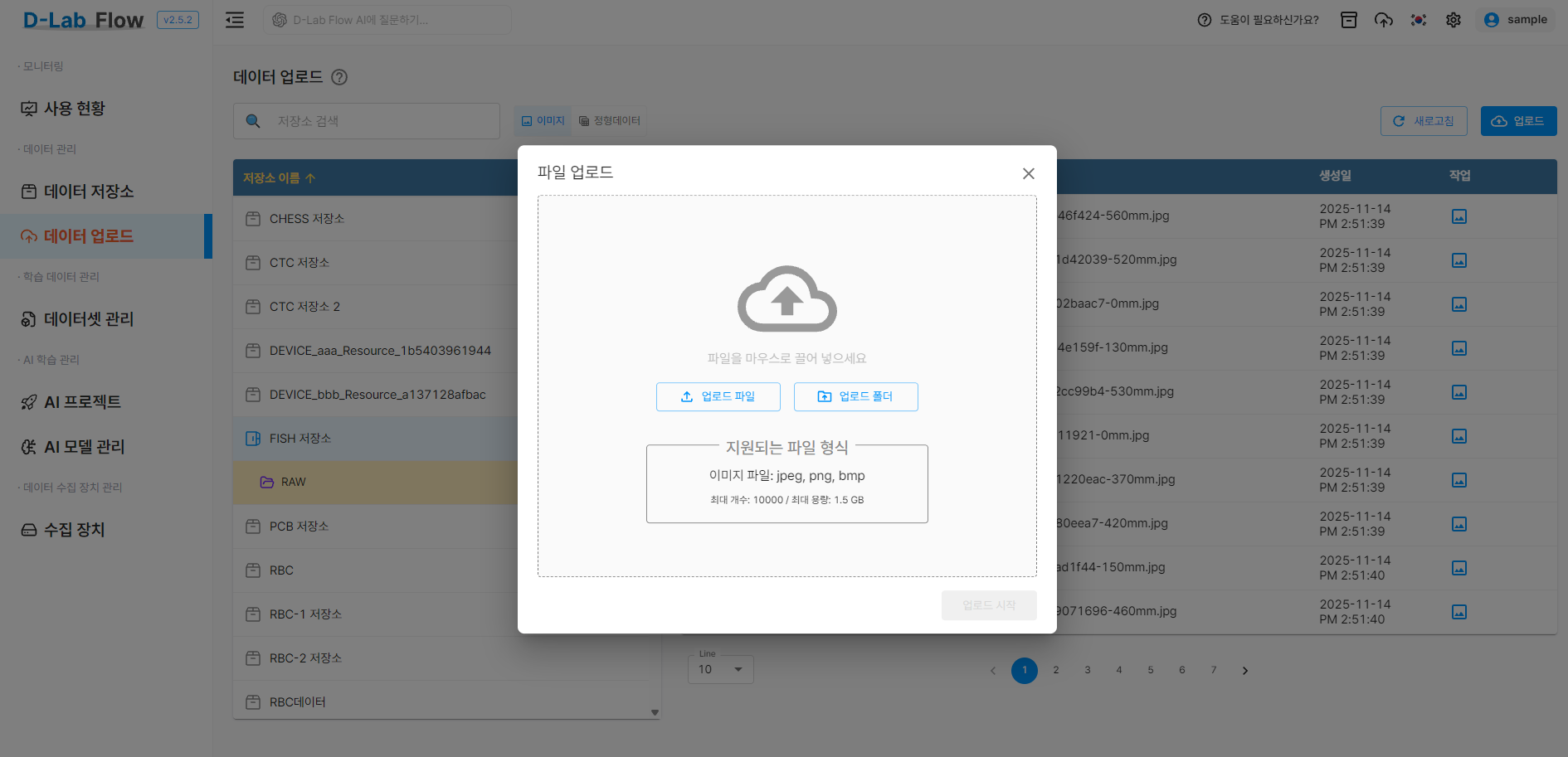1568x757 pixels.
Task: Click the cloud upload icon in top bar
Action: (1384, 20)
